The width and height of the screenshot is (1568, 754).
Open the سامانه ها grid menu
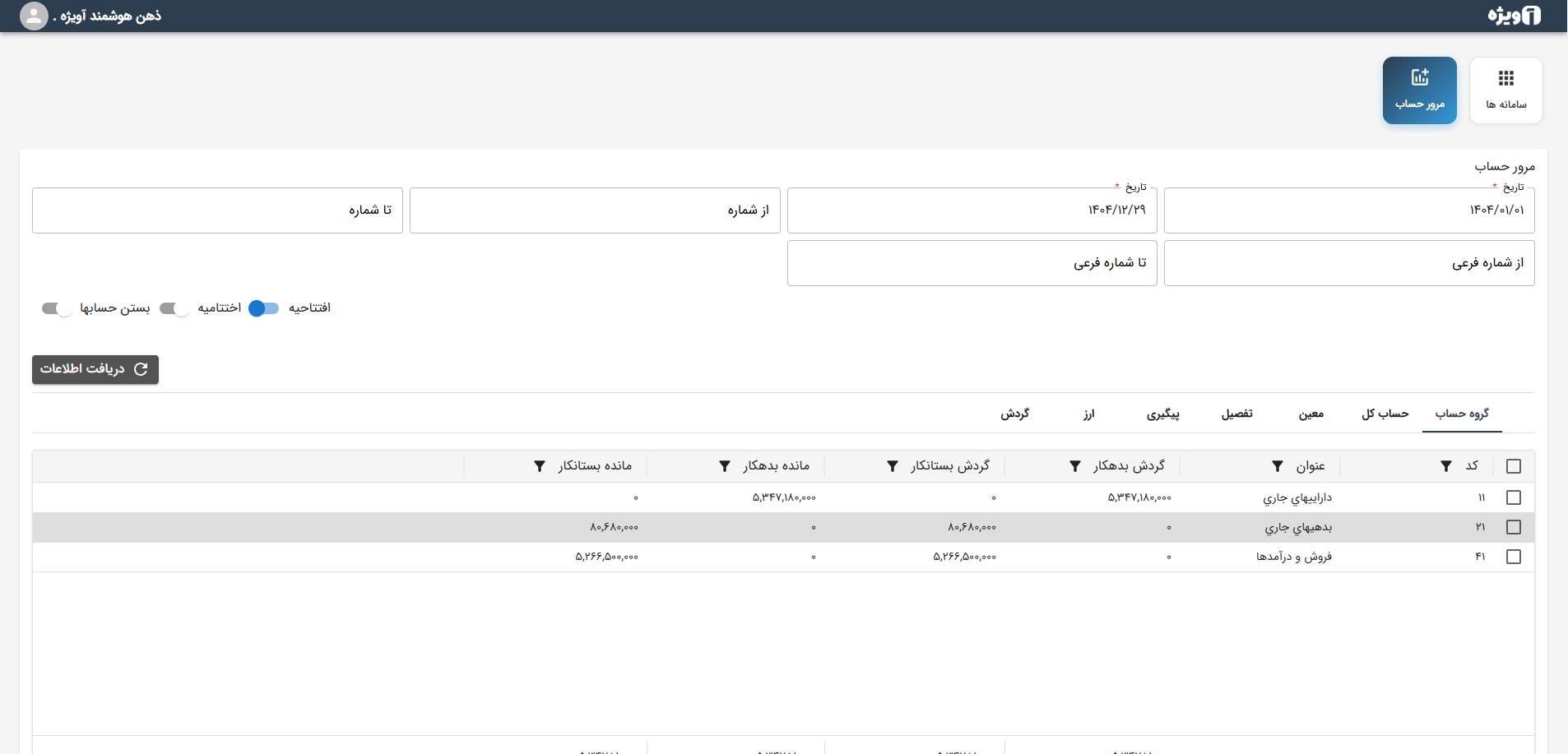coord(1505,90)
